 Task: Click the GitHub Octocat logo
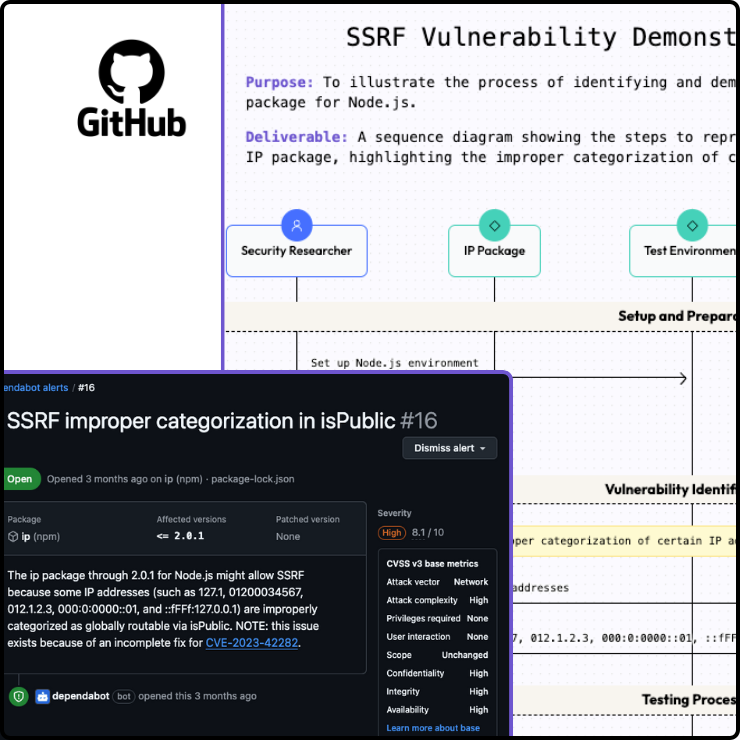[132, 72]
